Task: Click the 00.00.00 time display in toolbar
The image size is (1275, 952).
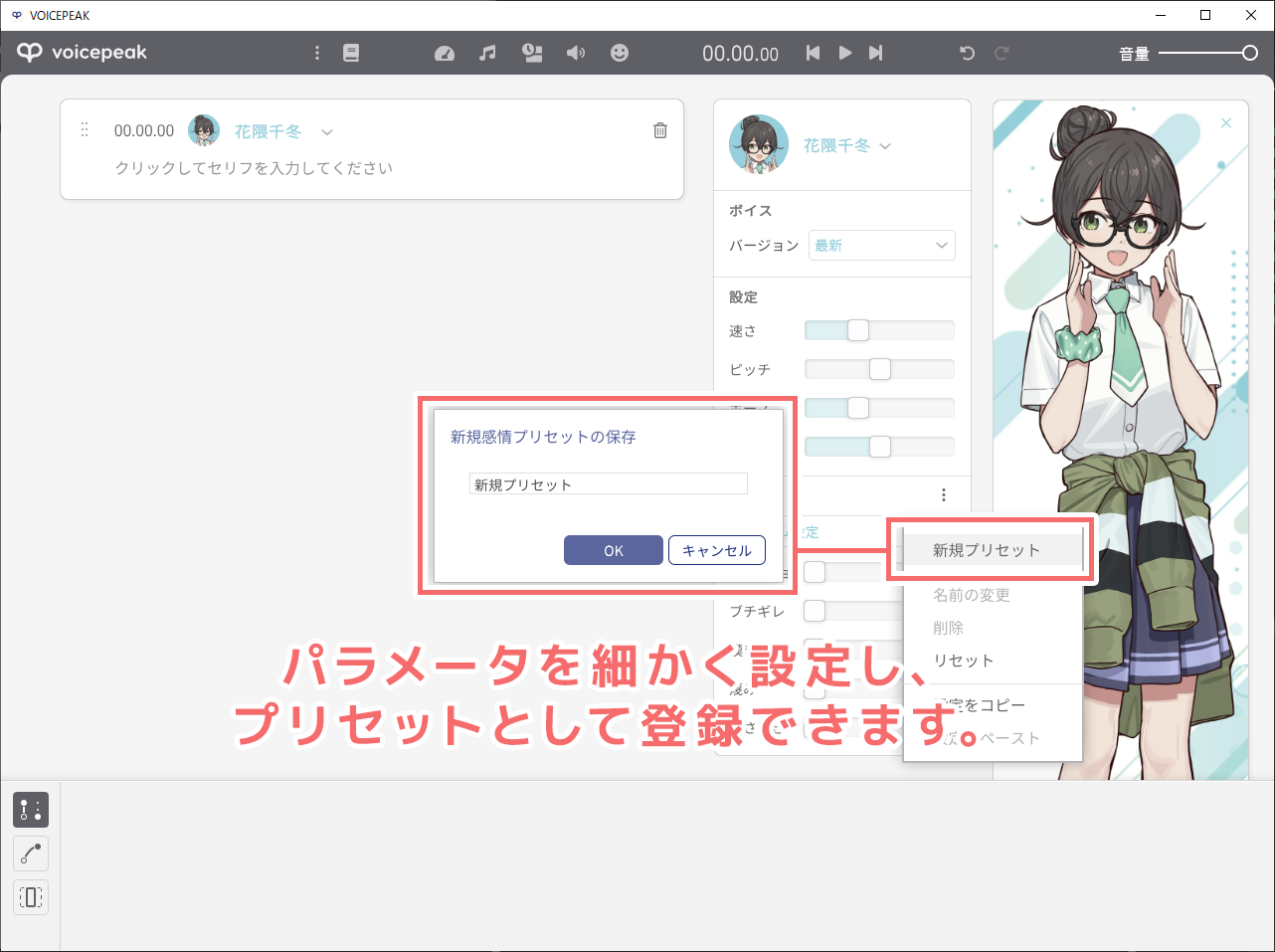Action: click(x=740, y=54)
